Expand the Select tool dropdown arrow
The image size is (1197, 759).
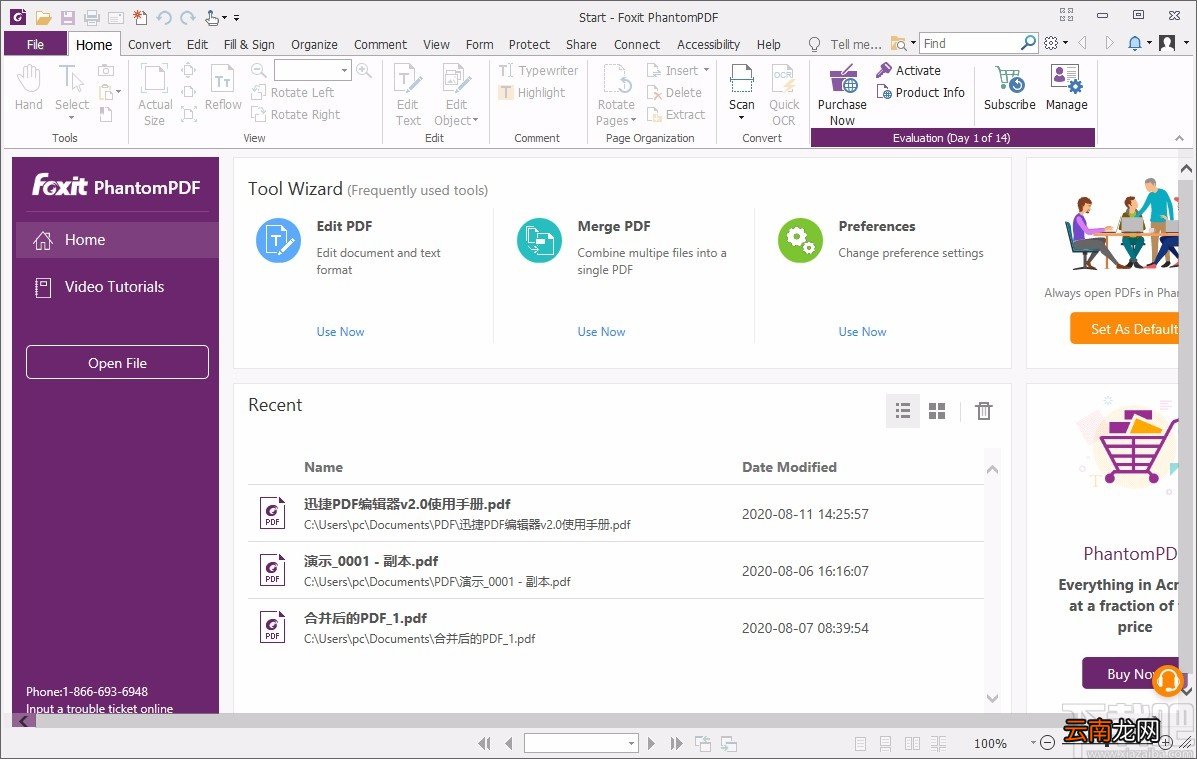71,118
